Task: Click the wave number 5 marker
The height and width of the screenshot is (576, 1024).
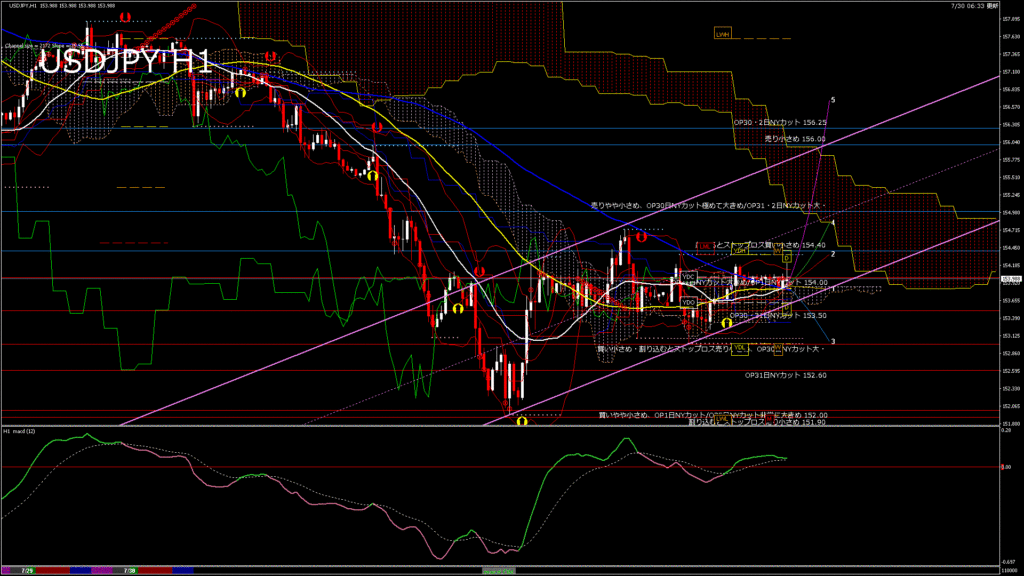Action: tap(833, 100)
